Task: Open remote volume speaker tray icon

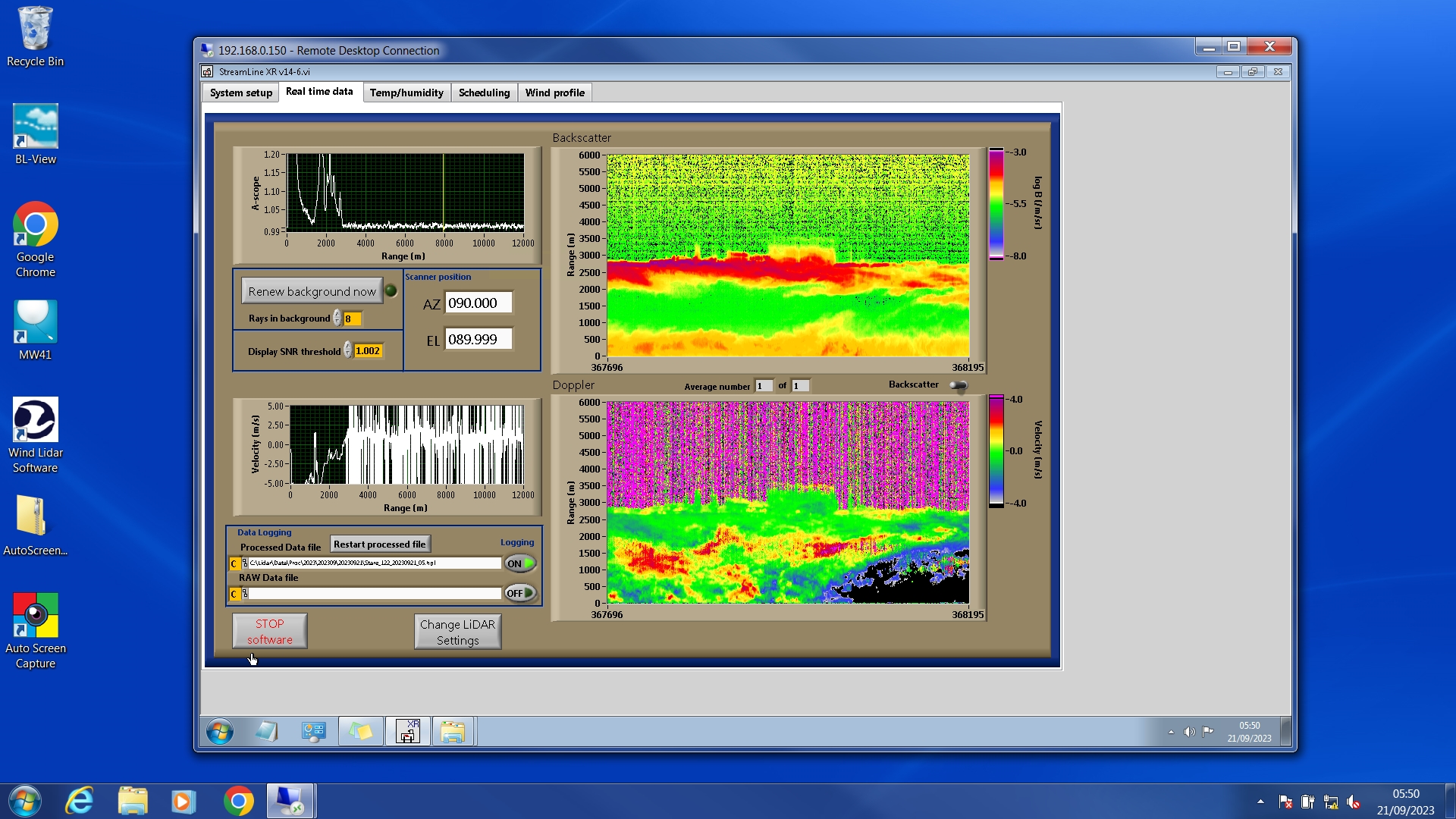Action: click(x=1189, y=732)
